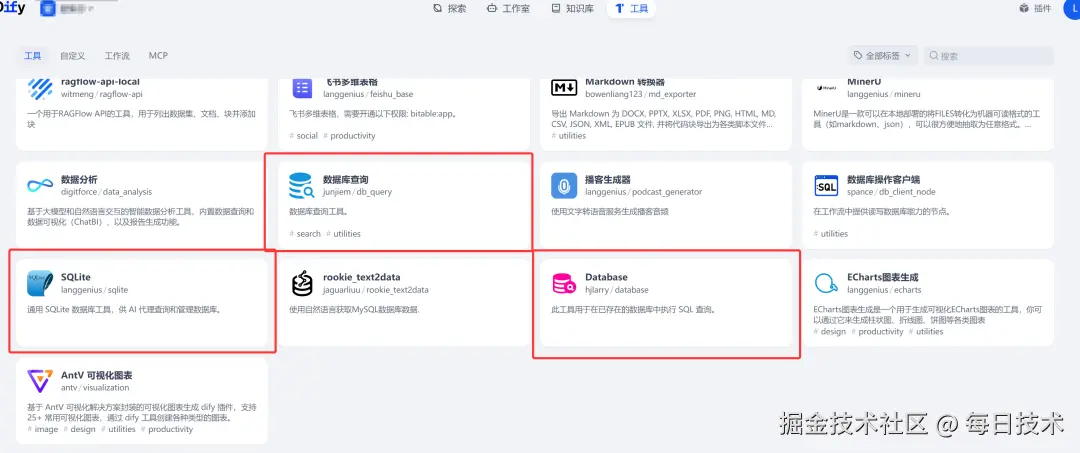Viewport: 1080px width, 453px height.
Task: Click the antv / visualization text
Action: pyautogui.click(x=95, y=388)
